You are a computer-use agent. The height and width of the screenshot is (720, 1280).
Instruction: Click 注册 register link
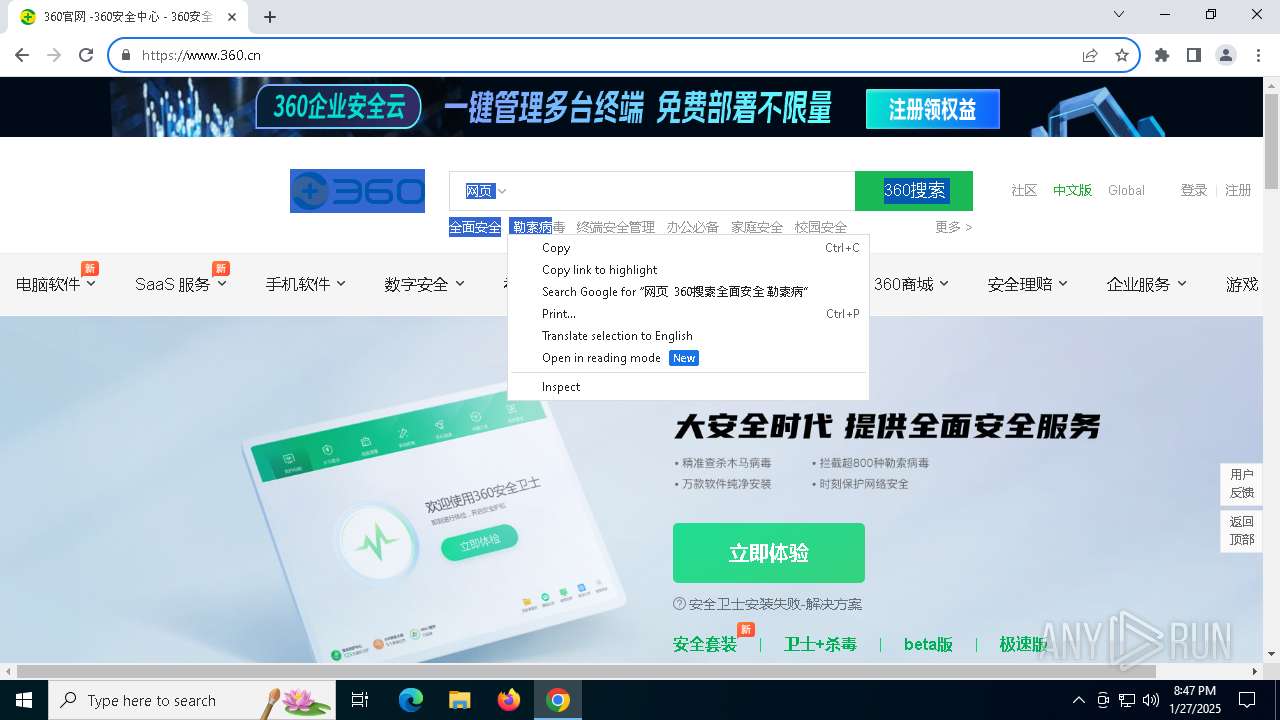(1238, 190)
